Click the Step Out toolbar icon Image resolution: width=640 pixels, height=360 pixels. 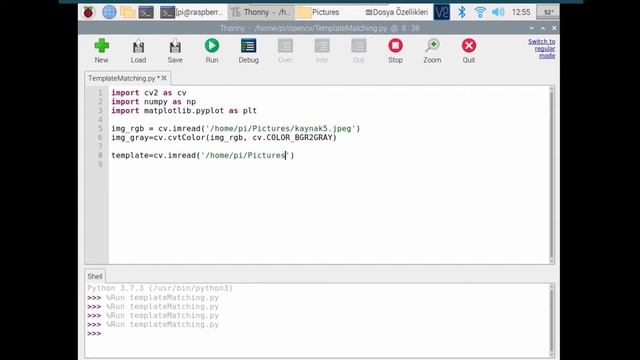point(358,51)
